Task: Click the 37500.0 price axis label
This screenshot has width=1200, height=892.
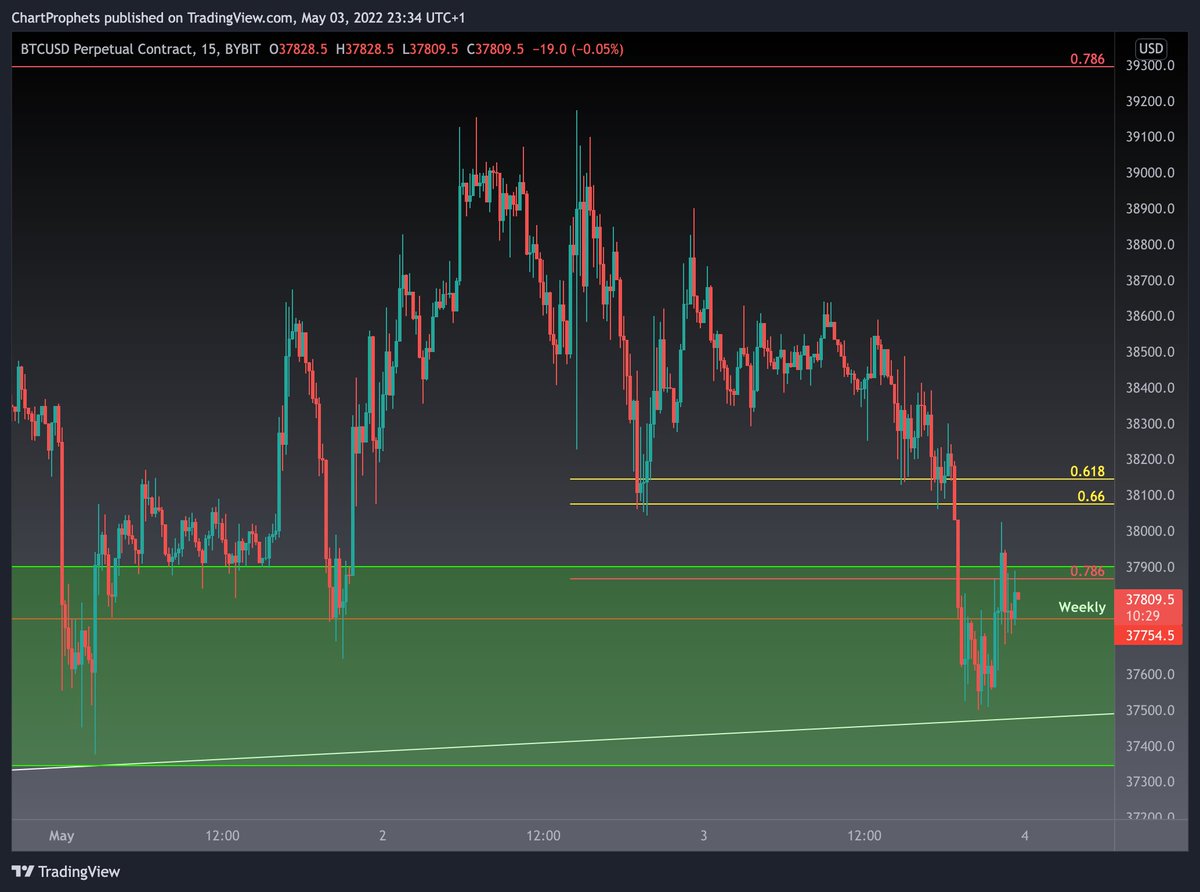Action: click(x=1149, y=711)
